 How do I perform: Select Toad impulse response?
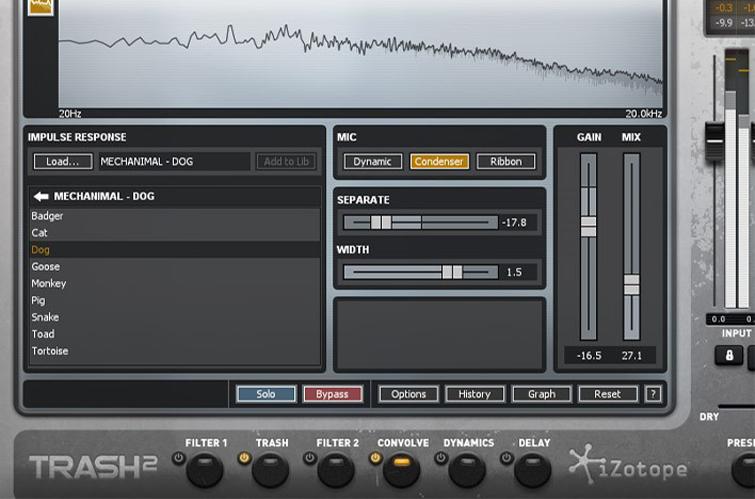click(x=174, y=334)
